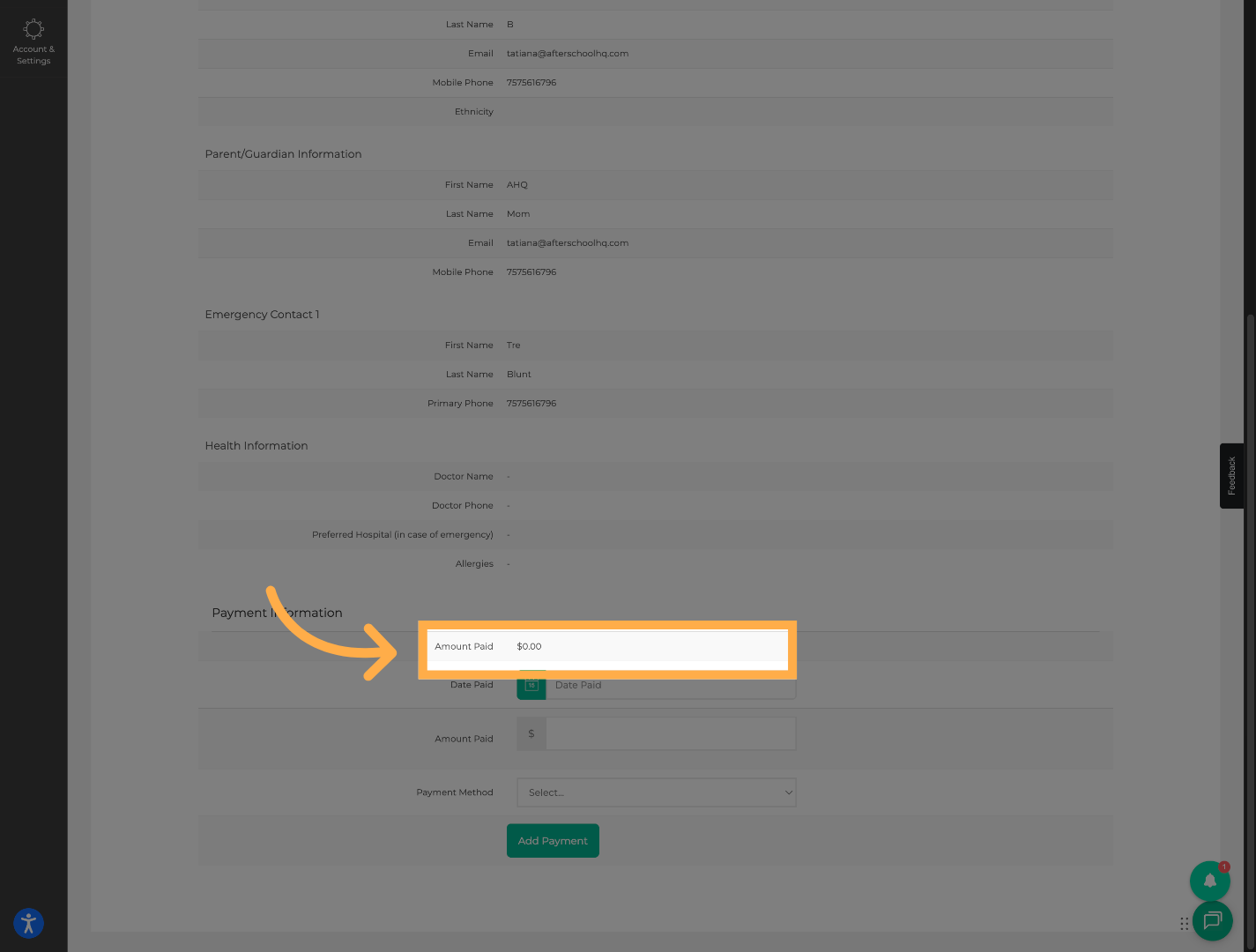
Task: Click the Ethnicity label
Action: [x=474, y=112]
